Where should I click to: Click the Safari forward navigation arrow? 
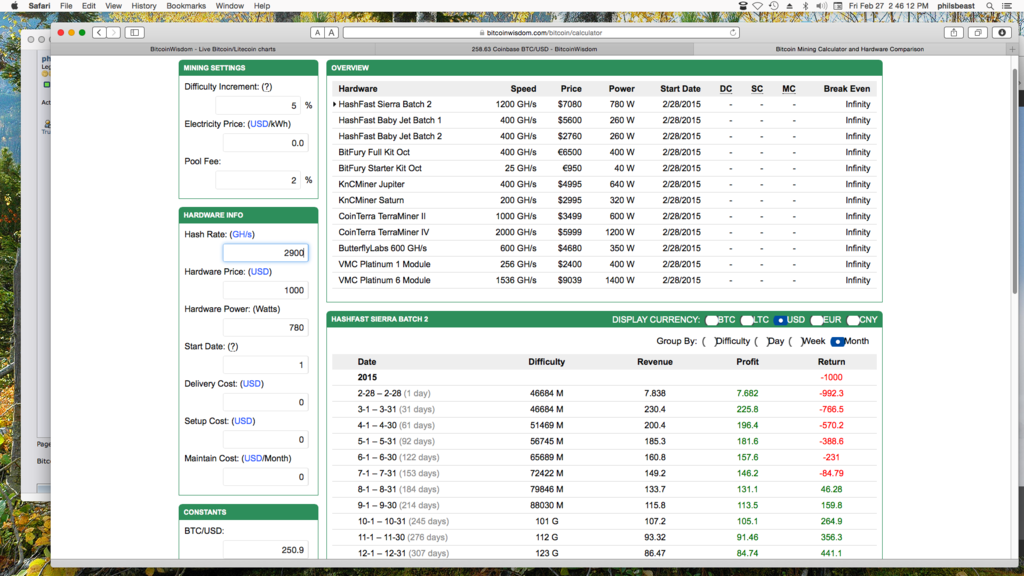[114, 32]
